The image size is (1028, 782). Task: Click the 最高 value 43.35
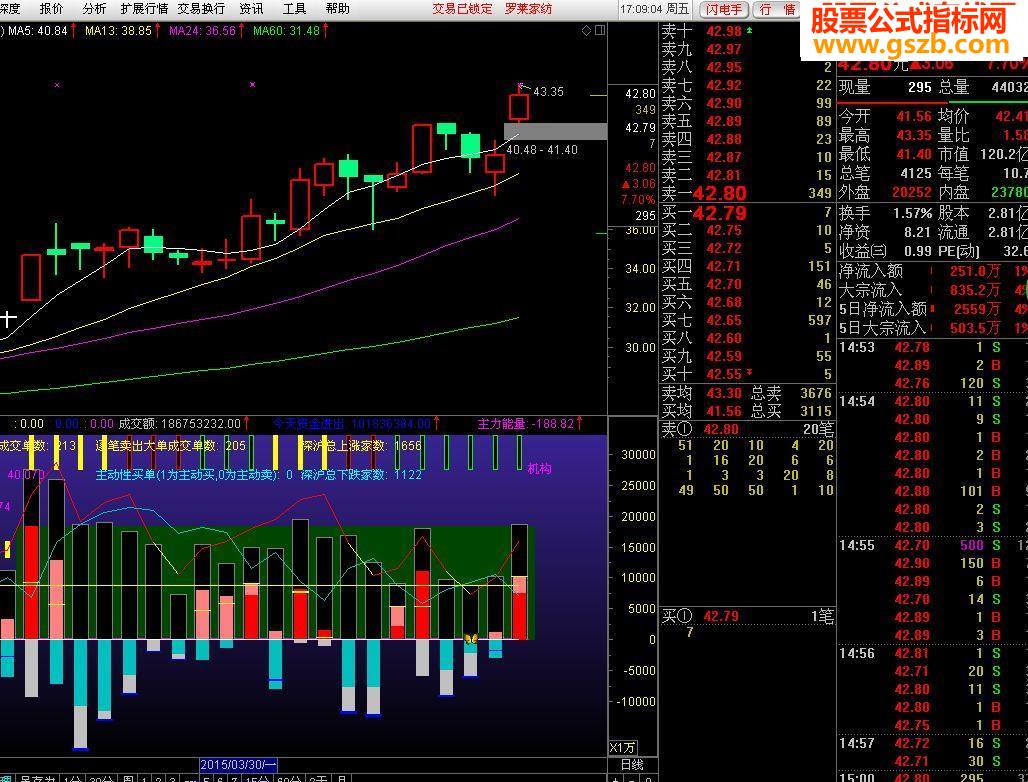[x=913, y=135]
